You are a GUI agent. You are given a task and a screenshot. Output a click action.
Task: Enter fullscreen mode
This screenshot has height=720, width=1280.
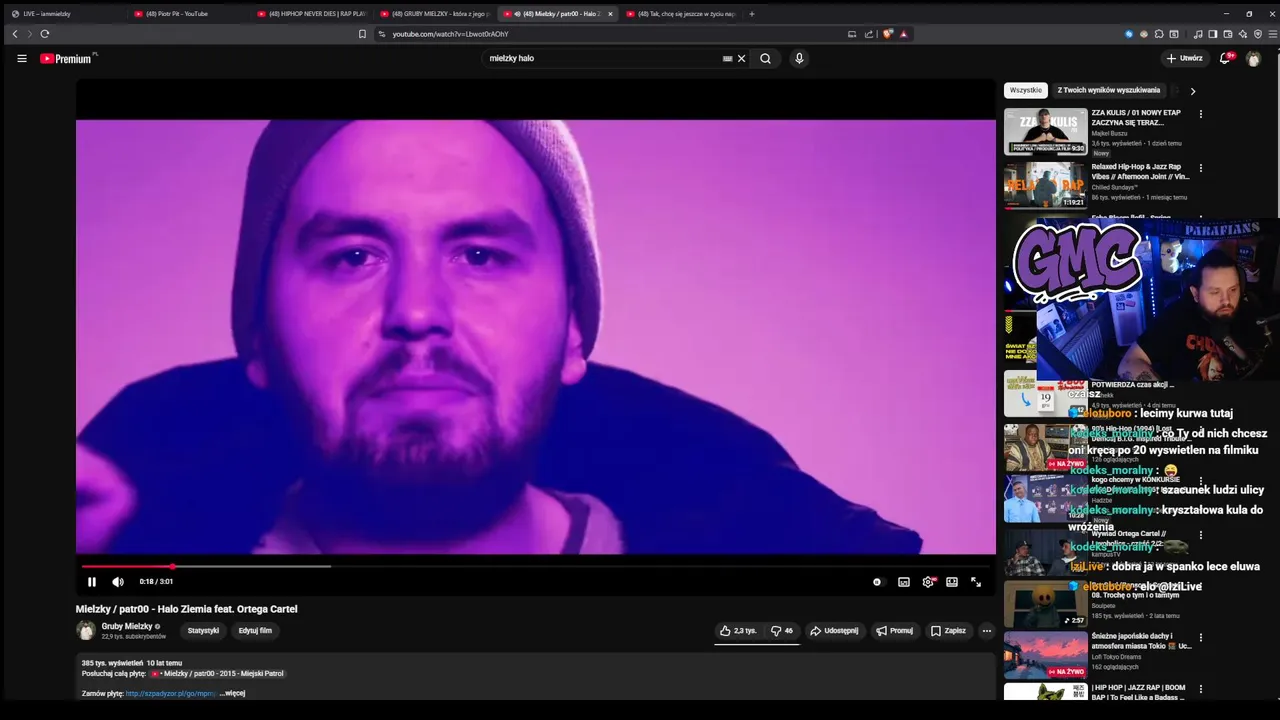(976, 582)
